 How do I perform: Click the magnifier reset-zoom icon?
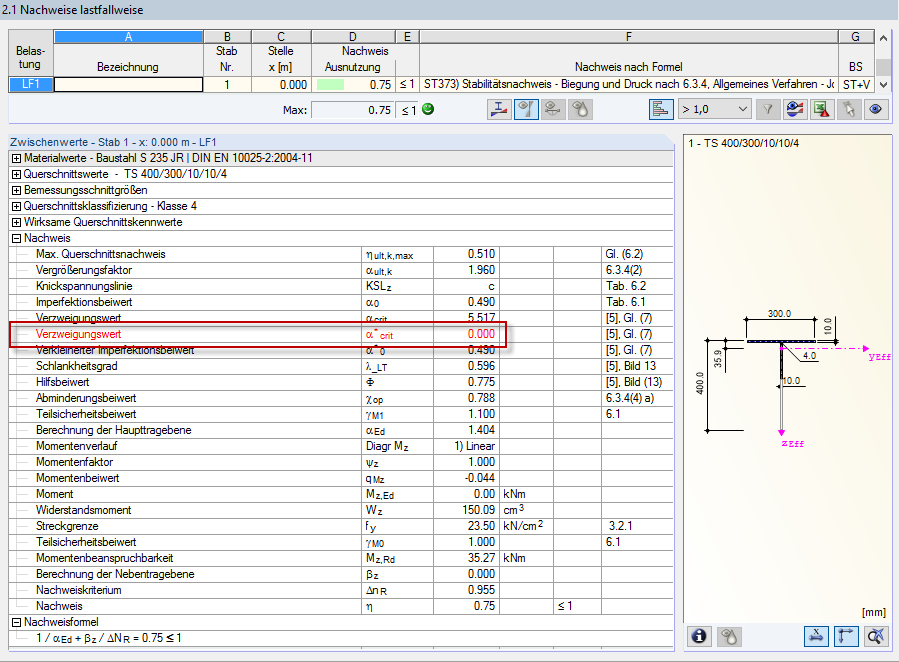[x=875, y=636]
